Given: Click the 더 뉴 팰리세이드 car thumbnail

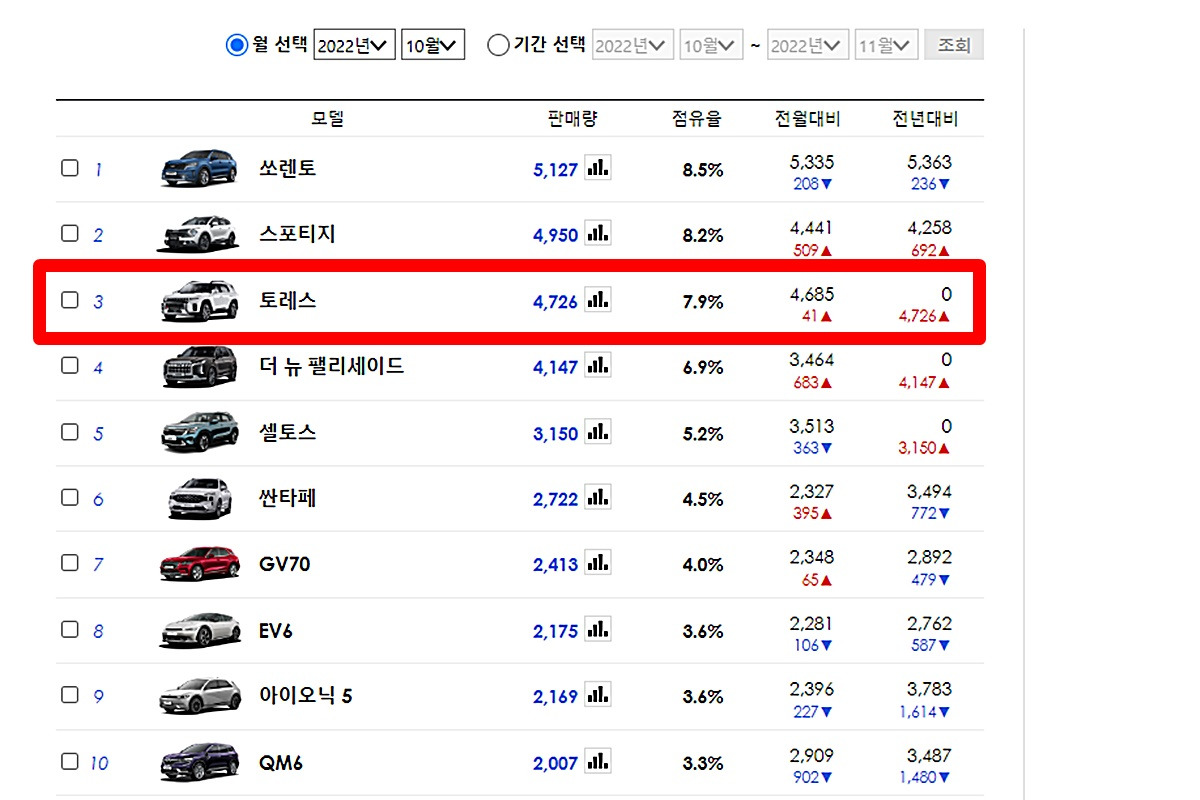Looking at the screenshot, I should click(x=199, y=367).
